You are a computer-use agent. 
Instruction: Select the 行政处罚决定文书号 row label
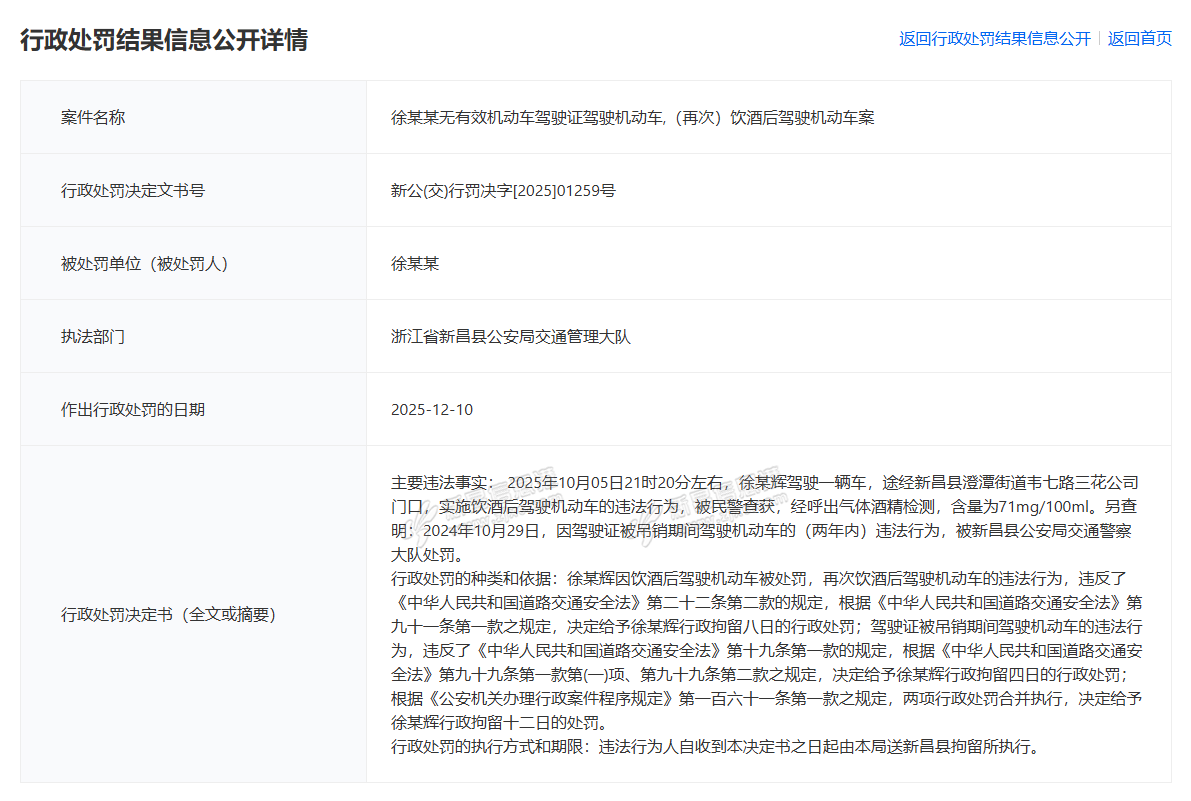click(133, 190)
